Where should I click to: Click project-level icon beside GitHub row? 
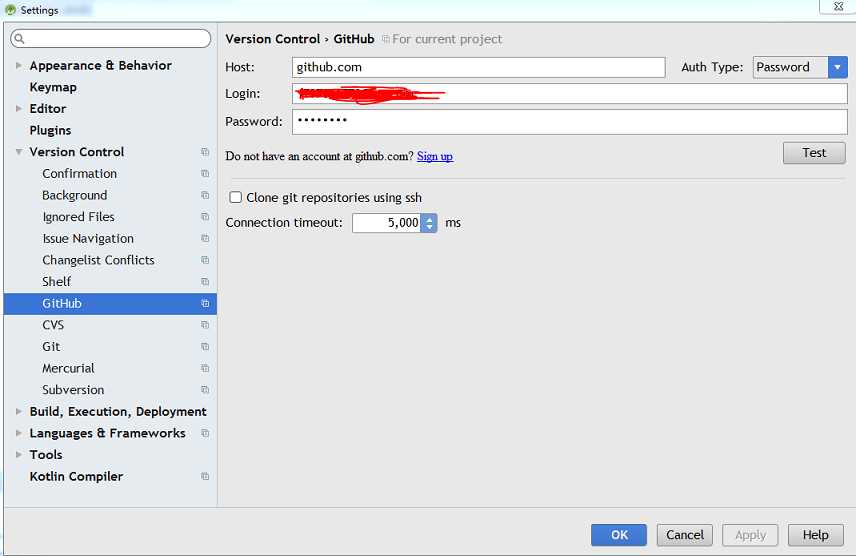(x=205, y=303)
